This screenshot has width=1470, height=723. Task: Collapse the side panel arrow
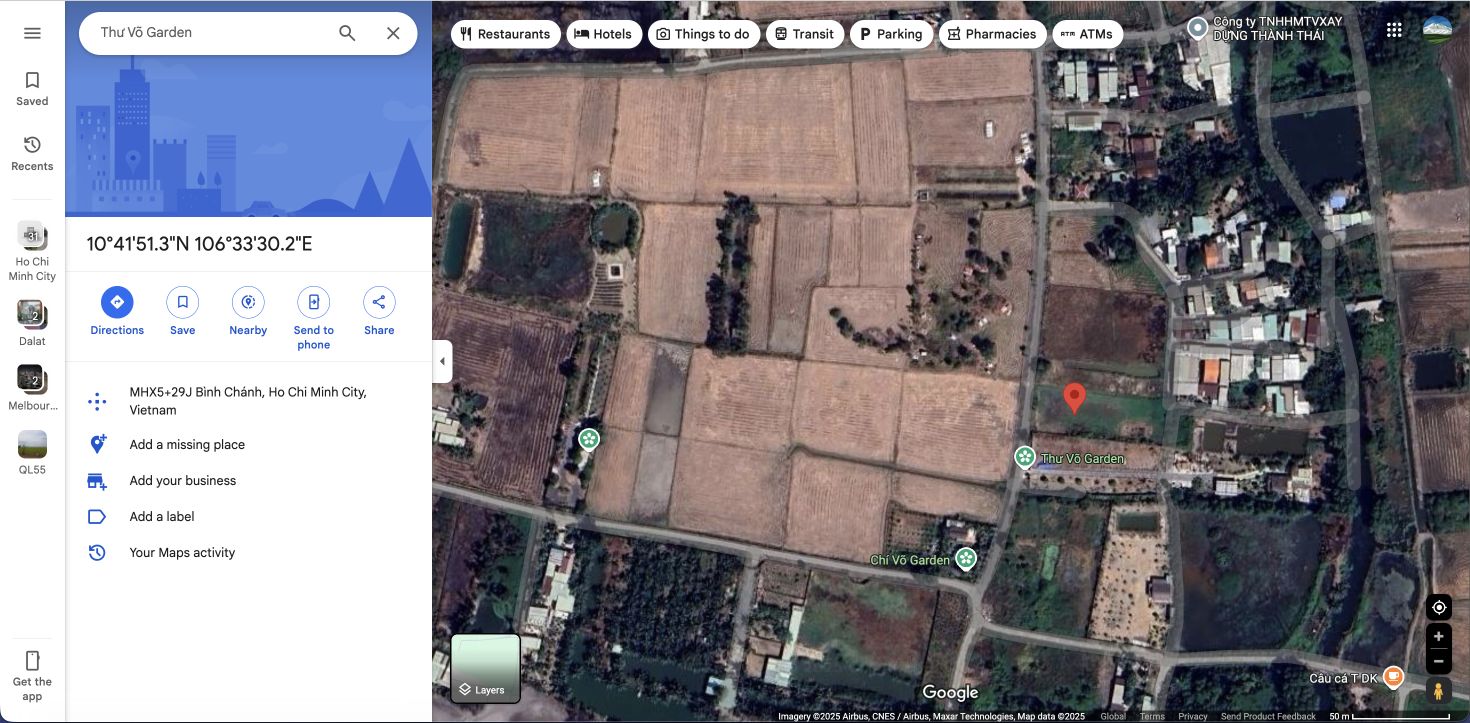442,361
